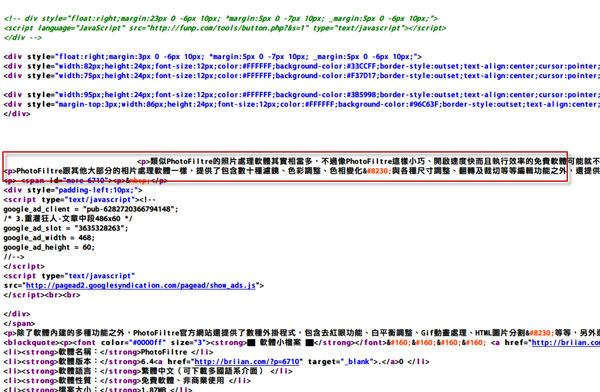Open the briian.com link at the end of the blockquote line
The width and height of the screenshot is (600, 392).
[x=566, y=343]
